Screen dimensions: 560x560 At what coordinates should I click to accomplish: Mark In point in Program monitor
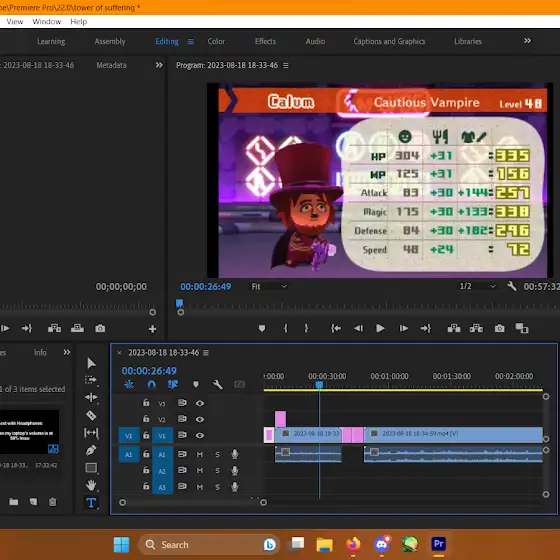coord(285,328)
